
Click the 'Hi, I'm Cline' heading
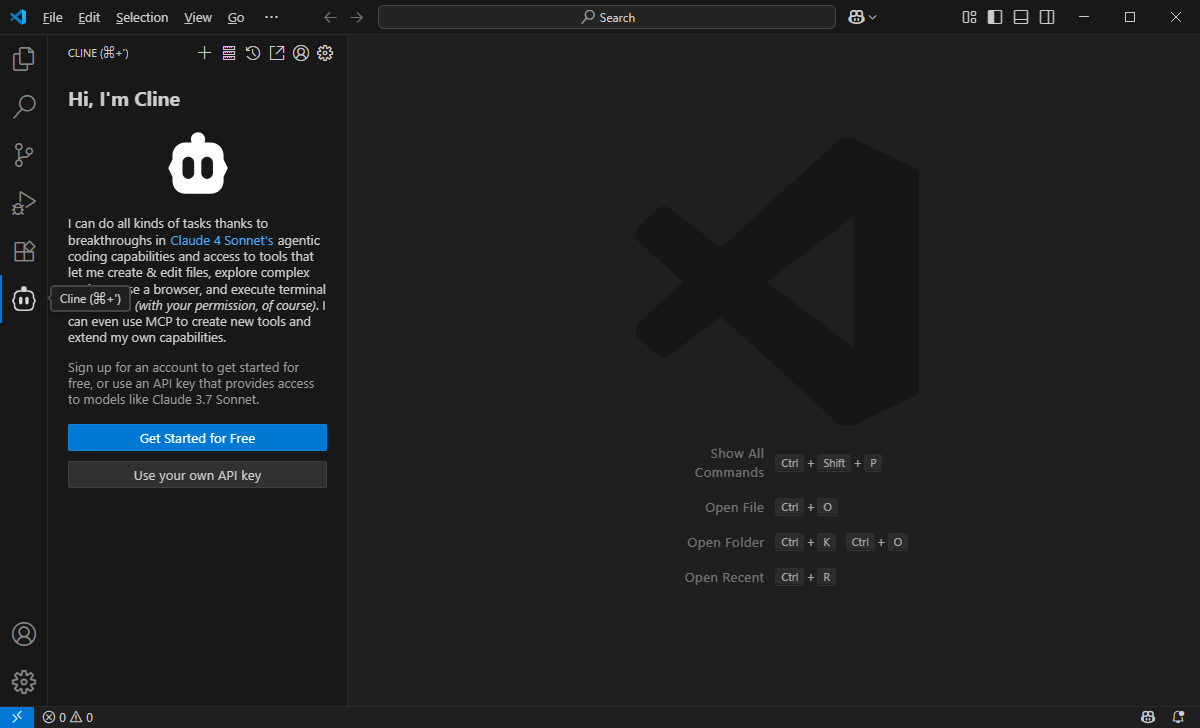pyautogui.click(x=124, y=99)
